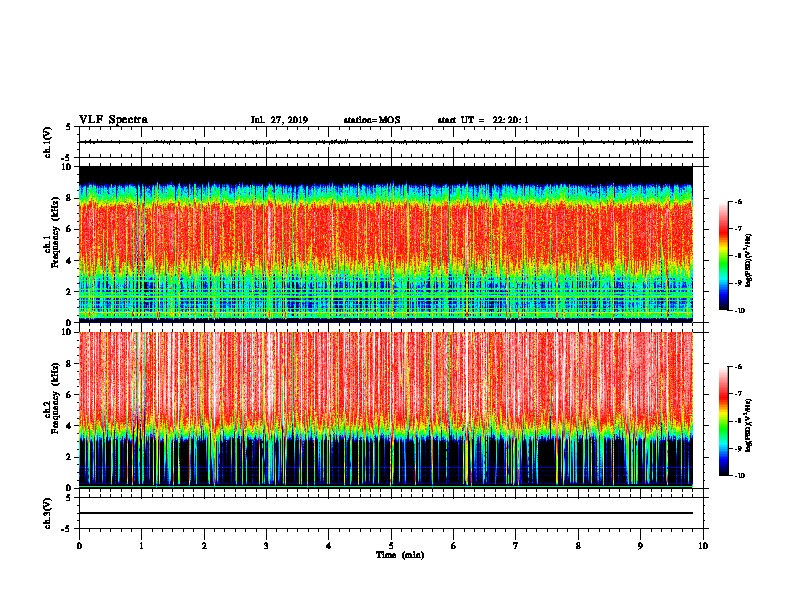792x612 pixels.
Task: Click the "-10" label on ch.2 color scale
Action: coord(739,476)
